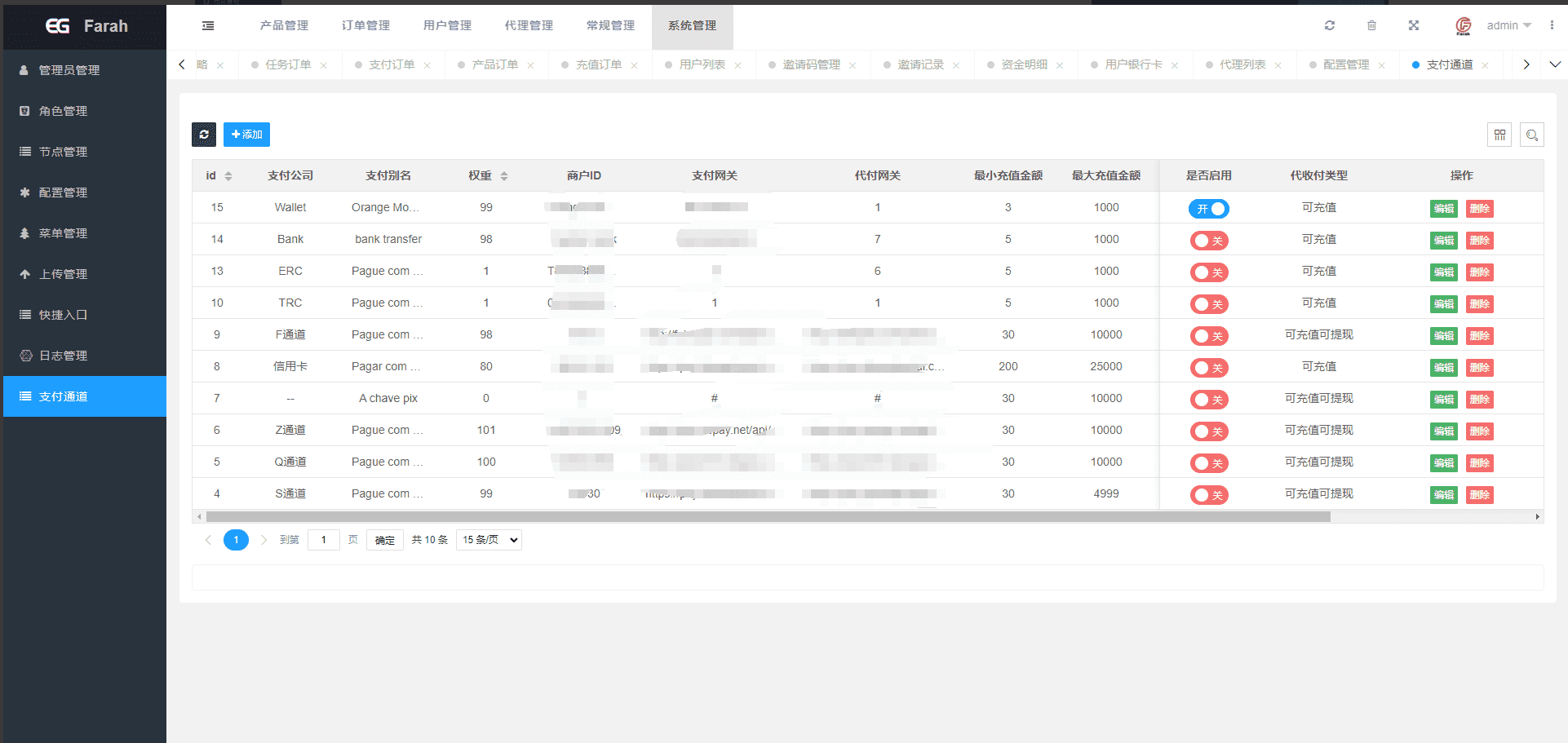Open the column filter grid icon

click(x=1499, y=135)
